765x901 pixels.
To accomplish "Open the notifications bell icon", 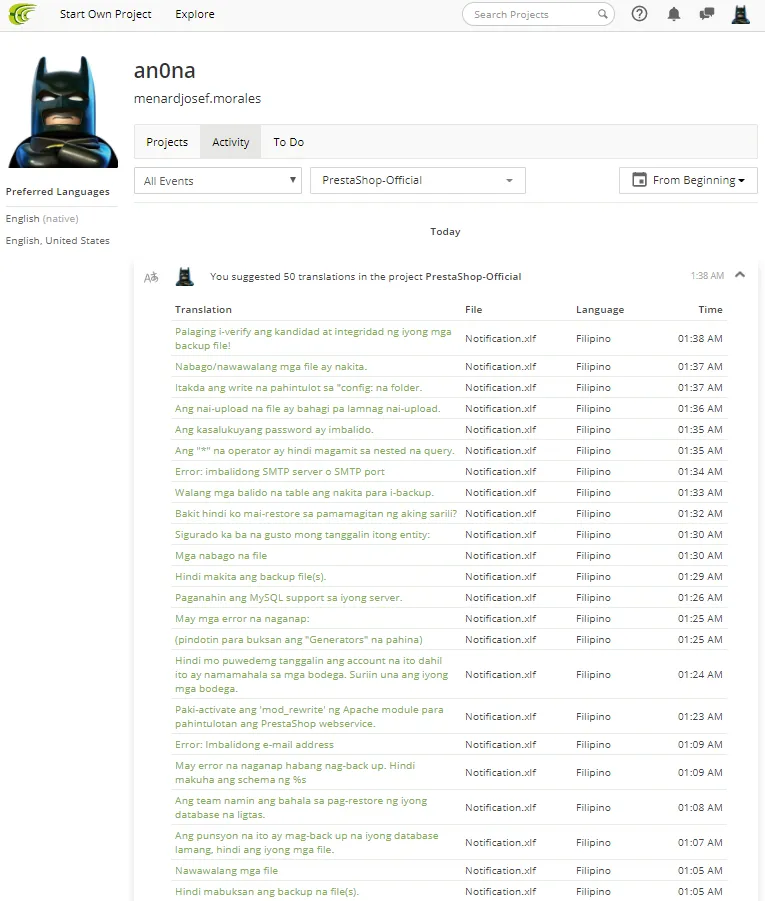I will [x=674, y=14].
